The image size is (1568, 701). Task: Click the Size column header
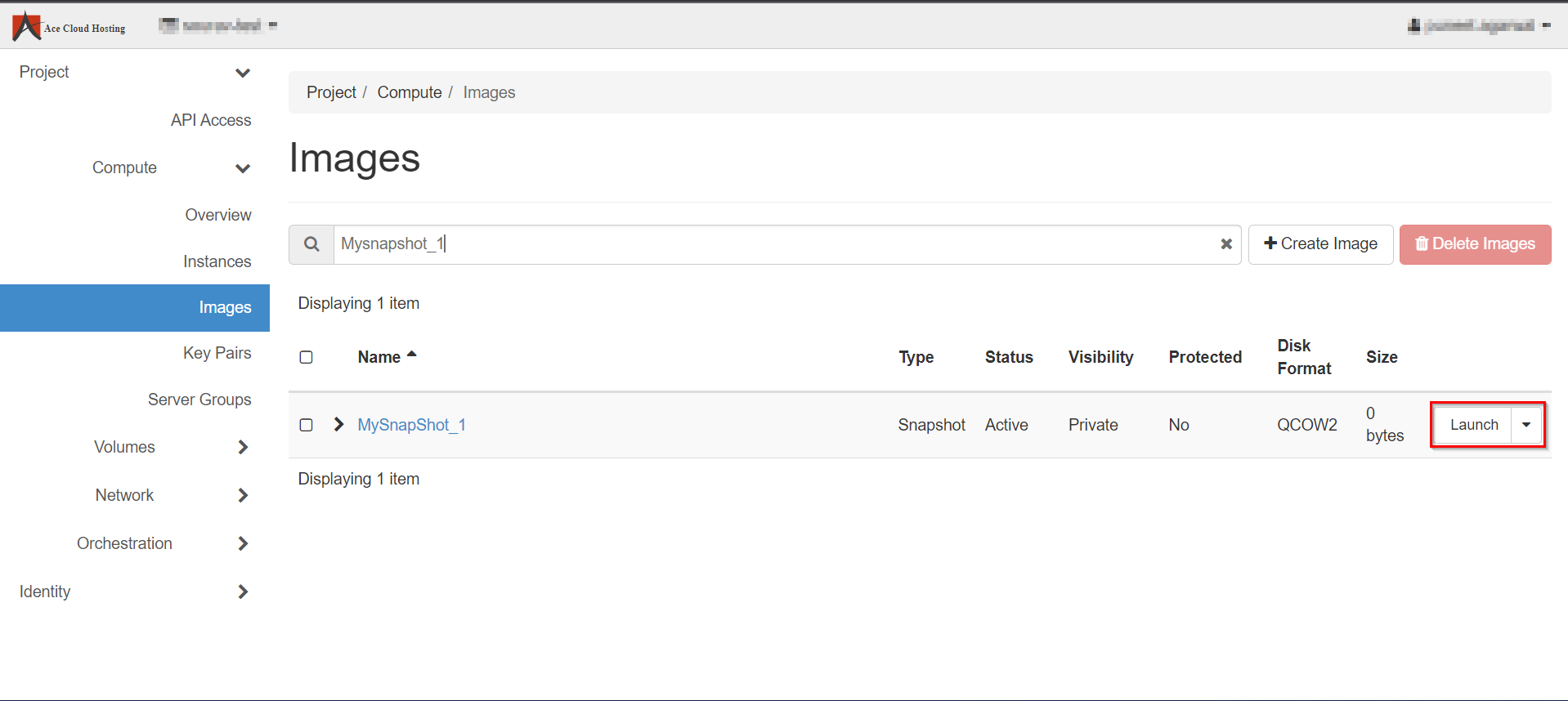point(1382,357)
